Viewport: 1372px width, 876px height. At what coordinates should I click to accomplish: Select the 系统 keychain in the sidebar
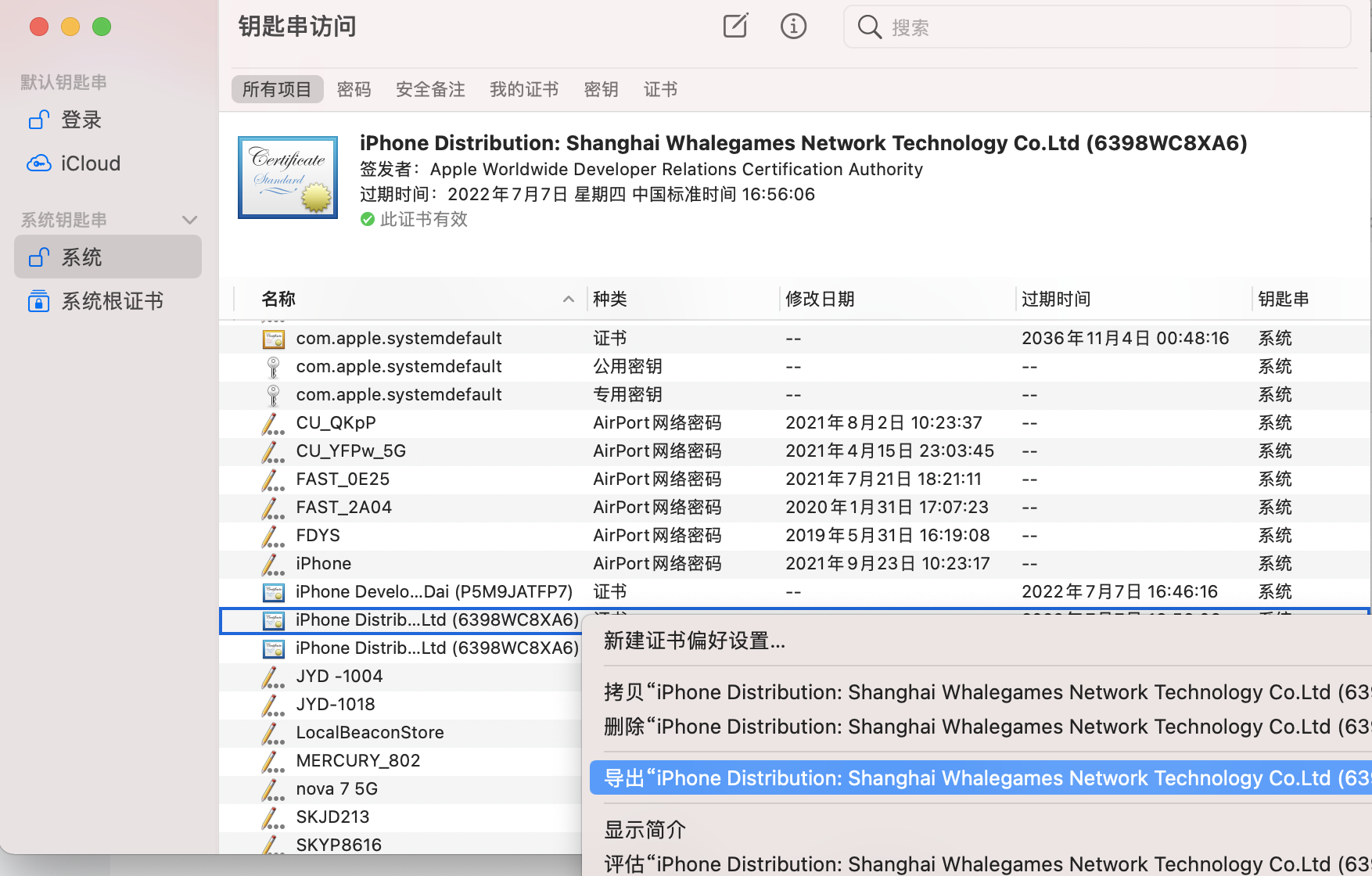pyautogui.click(x=108, y=257)
